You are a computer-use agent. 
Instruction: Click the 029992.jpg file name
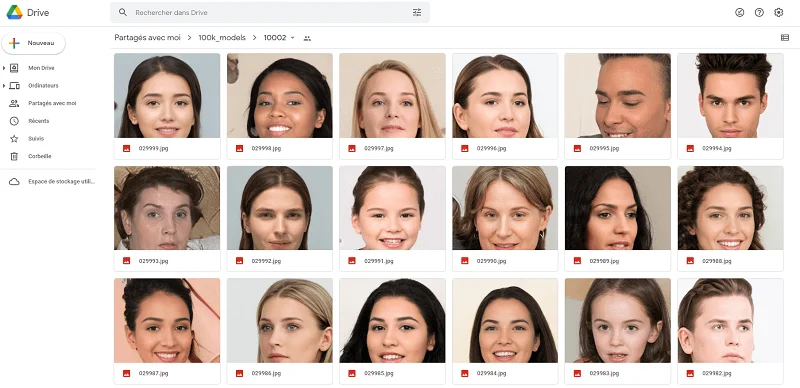266,261
